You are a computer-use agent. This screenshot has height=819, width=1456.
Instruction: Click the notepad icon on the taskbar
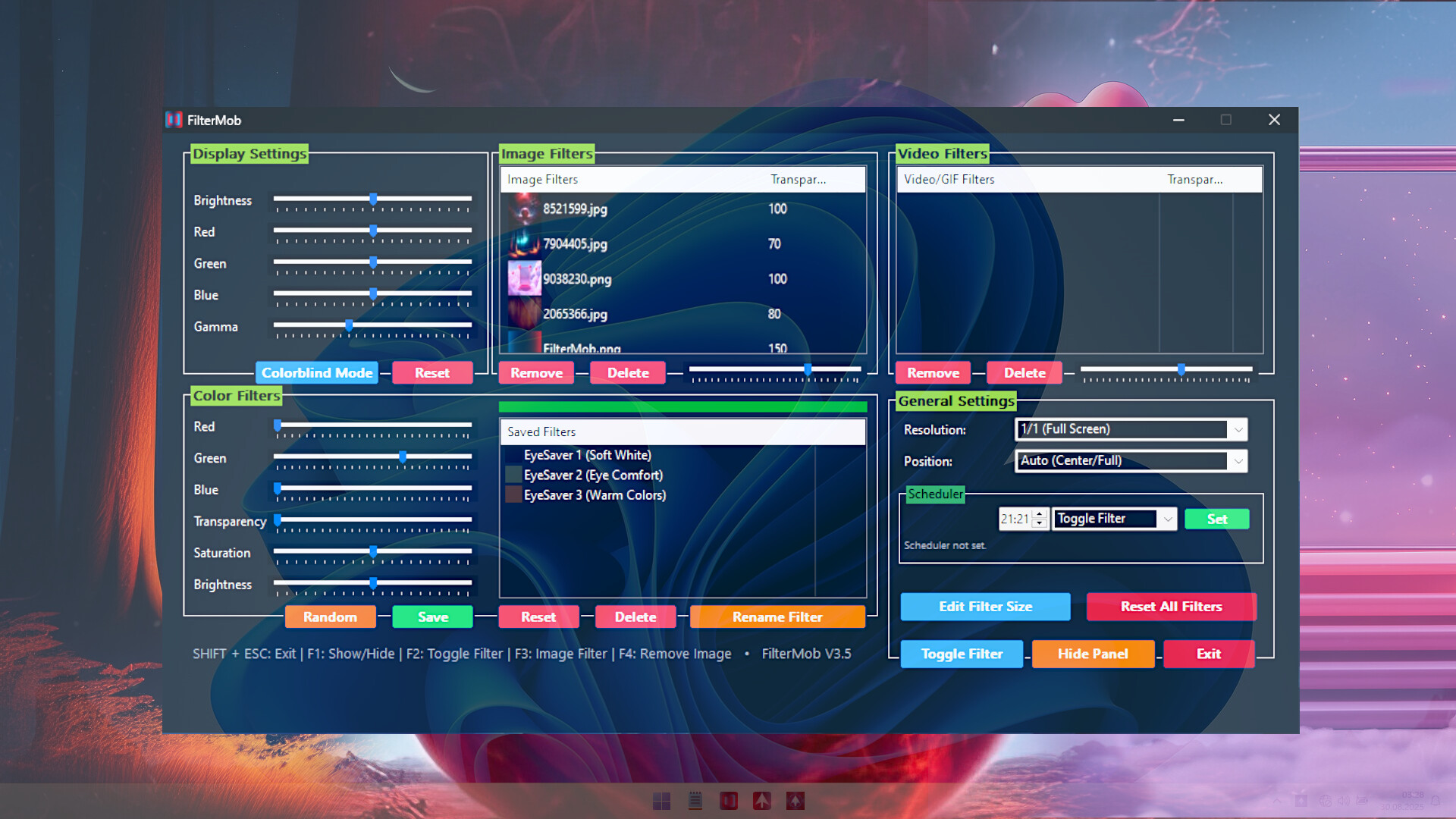(695, 800)
